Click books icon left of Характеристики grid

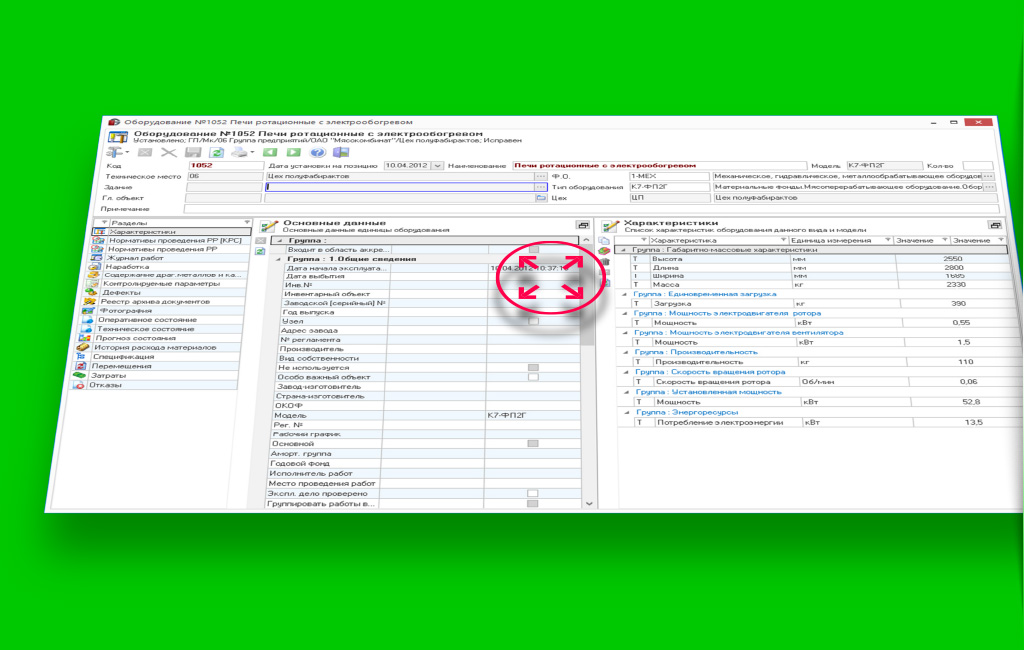pyautogui.click(x=604, y=251)
